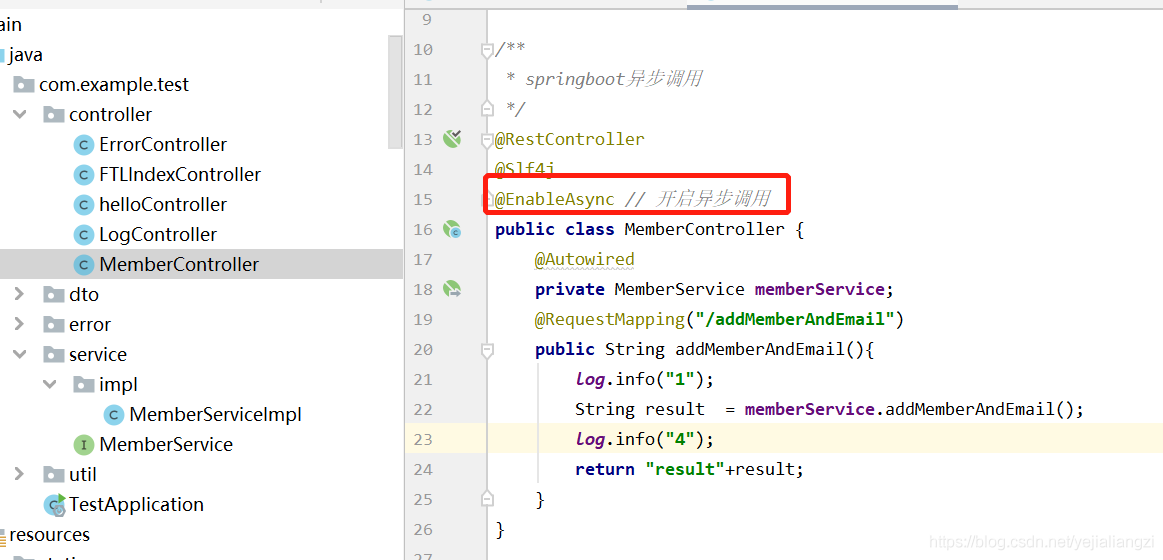Select MemberService interface in the tree
The image size is (1163, 560).
pyautogui.click(x=166, y=445)
